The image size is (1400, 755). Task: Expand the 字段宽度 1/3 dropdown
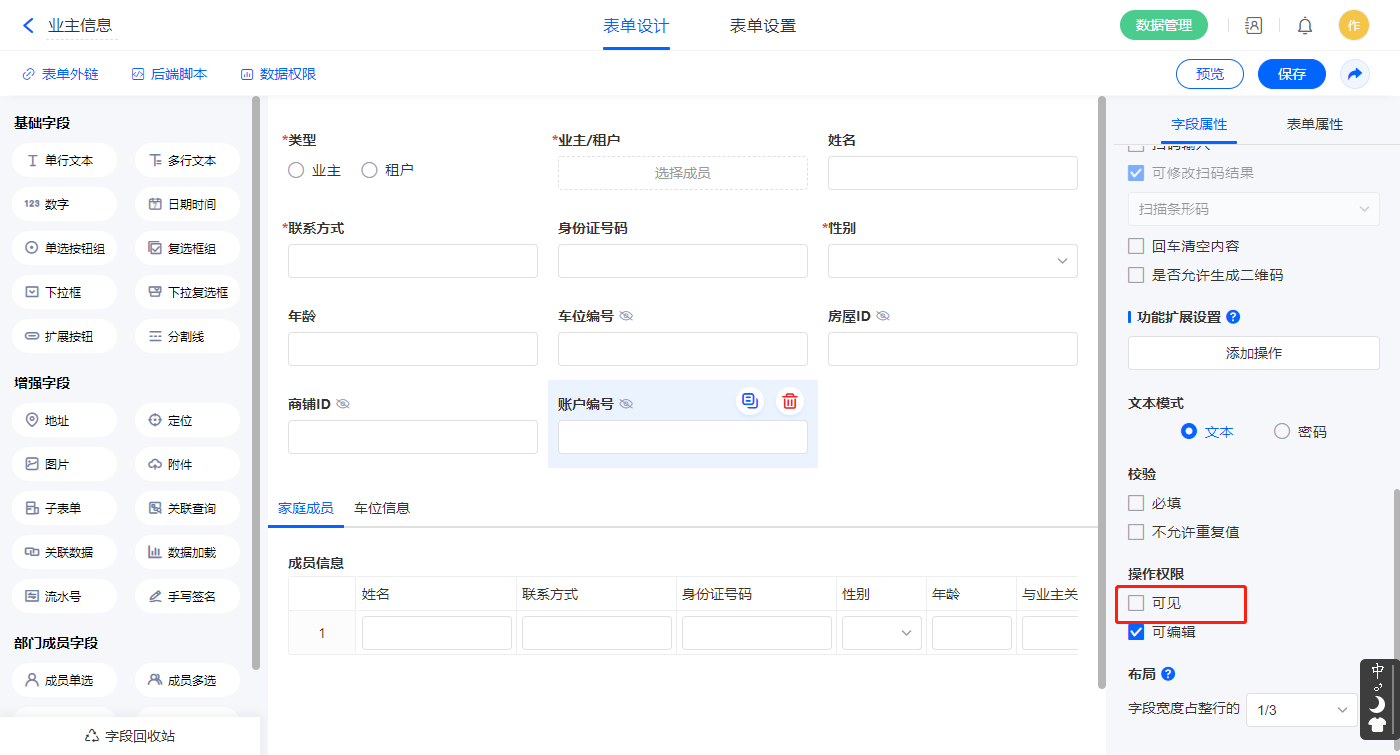1302,710
